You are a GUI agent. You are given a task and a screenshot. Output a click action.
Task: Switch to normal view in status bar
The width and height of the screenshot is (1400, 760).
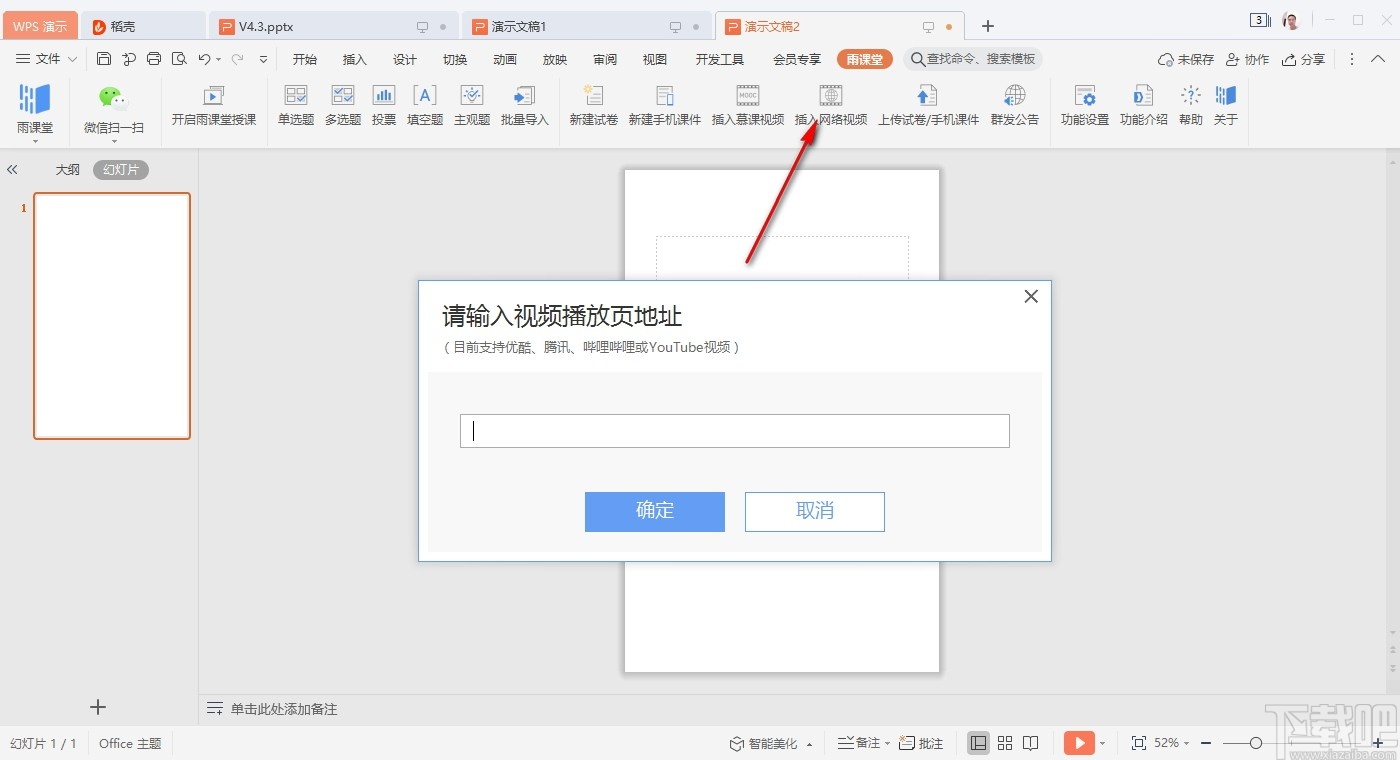[x=979, y=743]
